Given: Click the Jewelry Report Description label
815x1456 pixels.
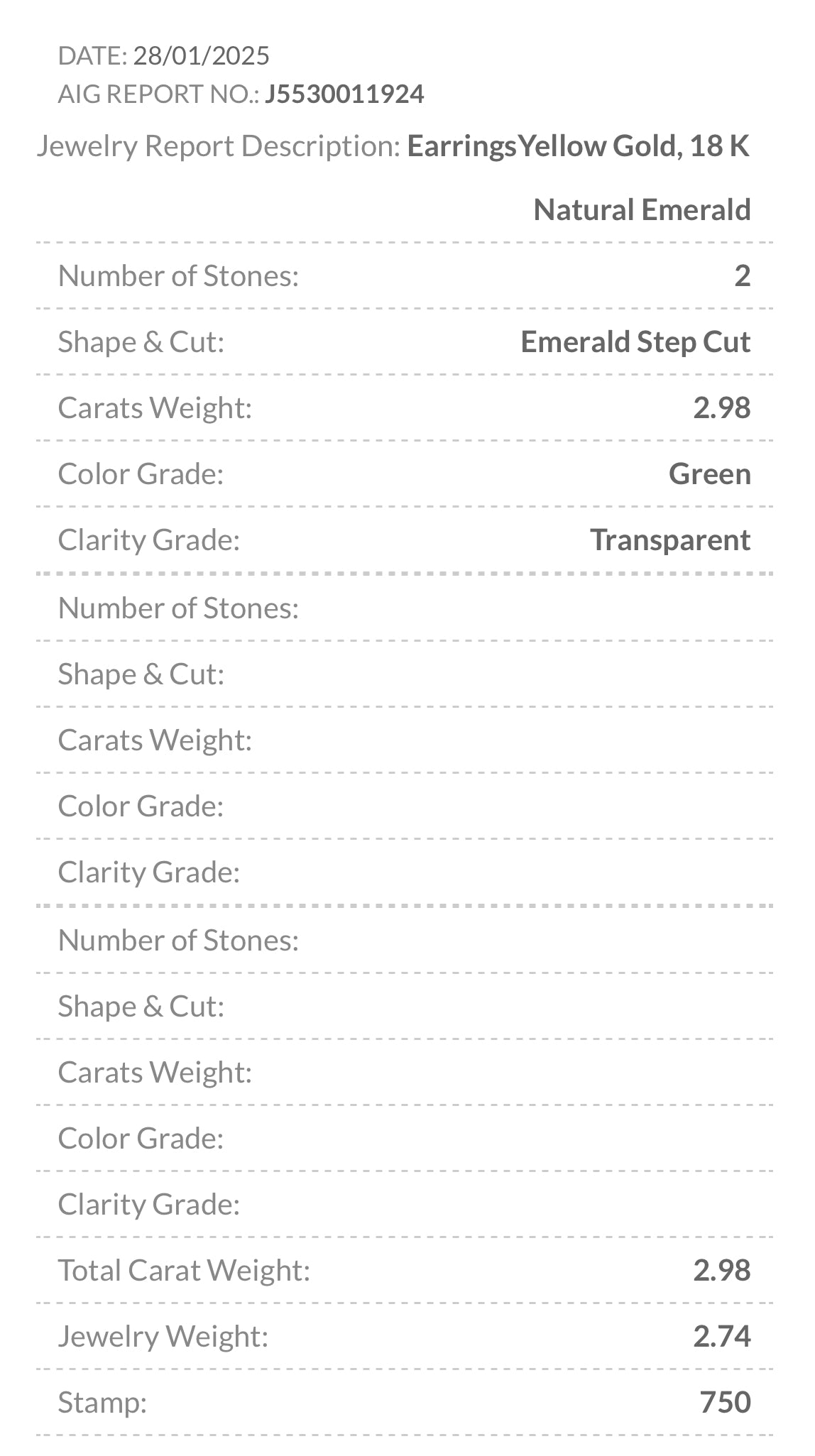Looking at the screenshot, I should pyautogui.click(x=219, y=146).
